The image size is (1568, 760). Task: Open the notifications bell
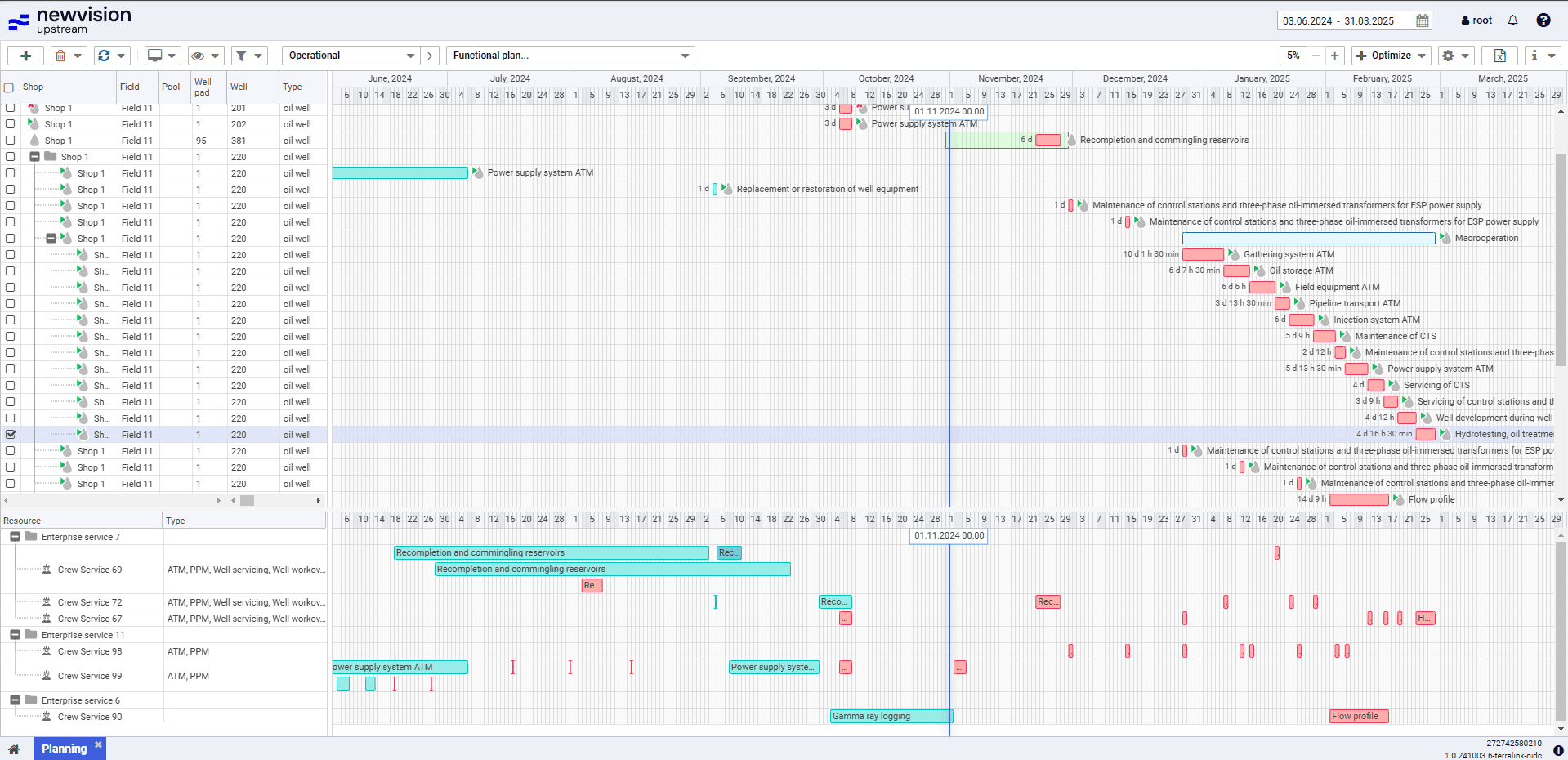pos(1512,20)
